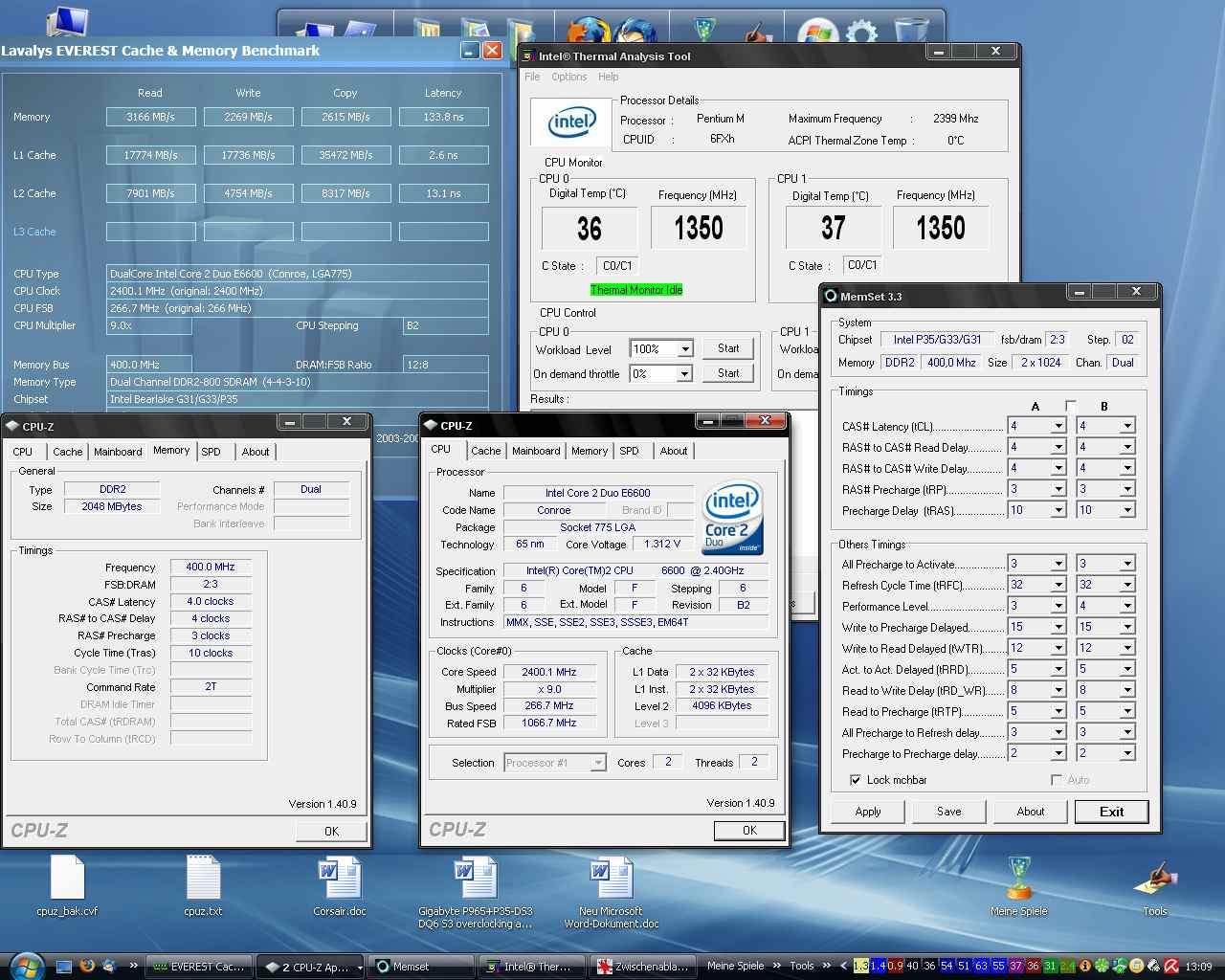Click Start button for CPU 0 Workload Level
The height and width of the screenshot is (980, 1225).
(728, 348)
